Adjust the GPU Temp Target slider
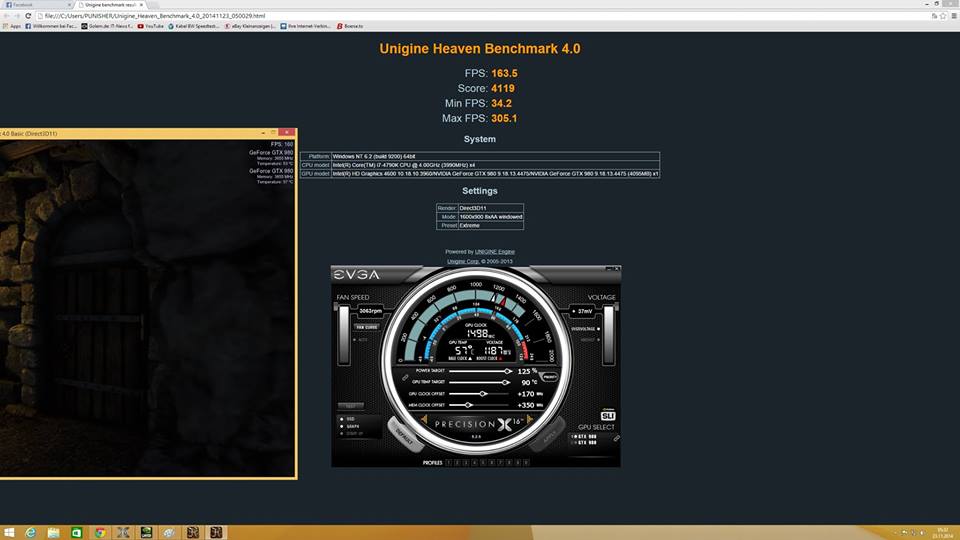This screenshot has height=540, width=960. [x=479, y=382]
